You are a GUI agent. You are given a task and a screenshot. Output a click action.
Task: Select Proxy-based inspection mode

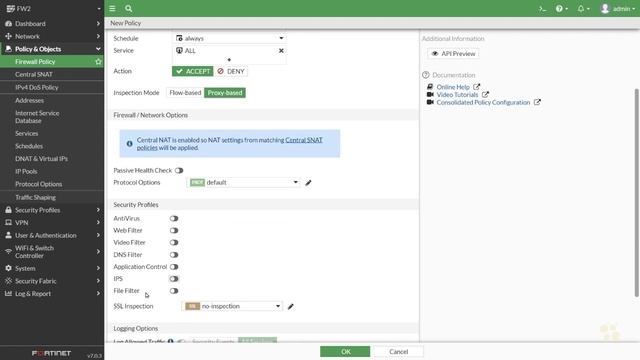tap(225, 93)
